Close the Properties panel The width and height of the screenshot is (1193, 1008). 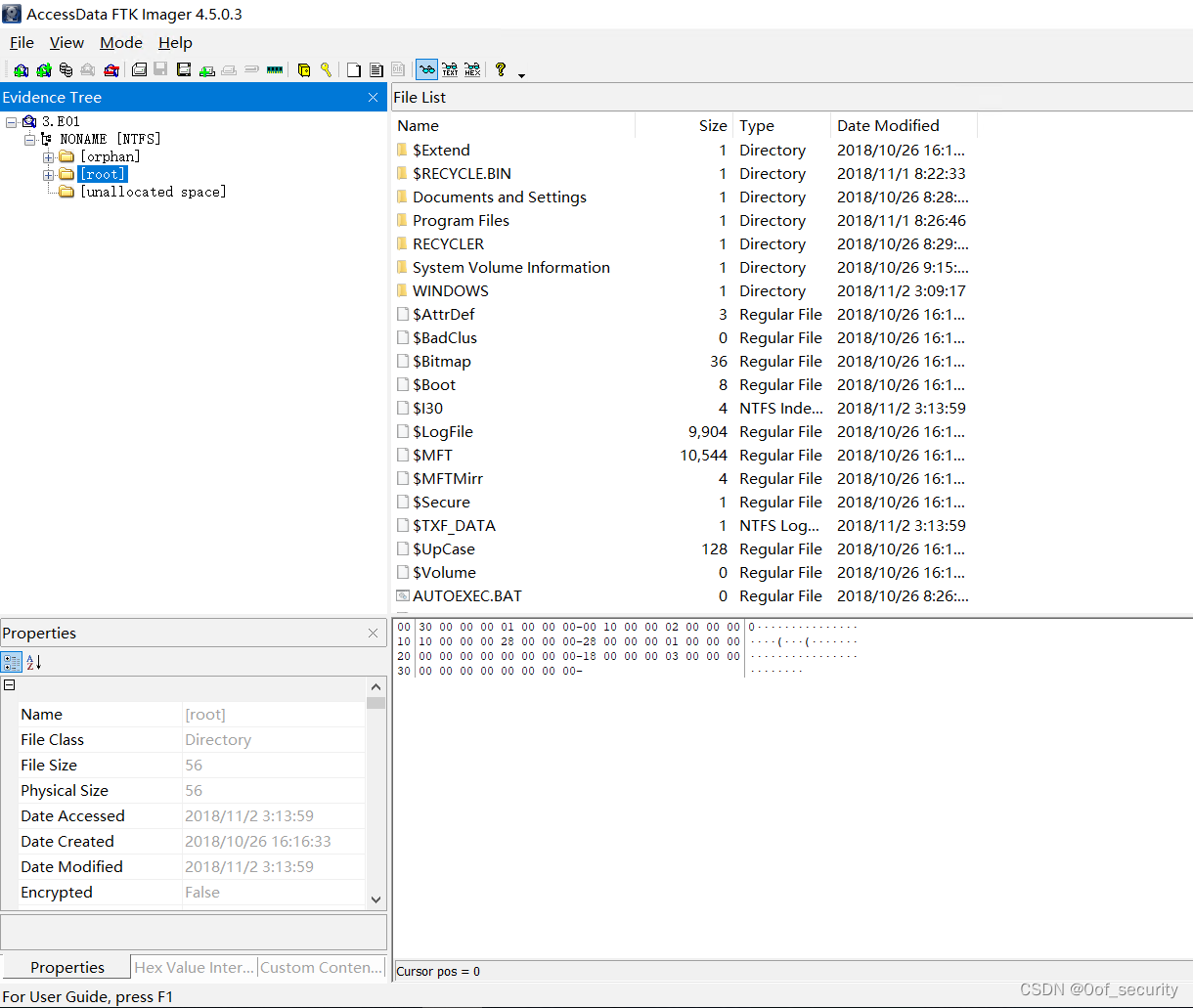373,633
